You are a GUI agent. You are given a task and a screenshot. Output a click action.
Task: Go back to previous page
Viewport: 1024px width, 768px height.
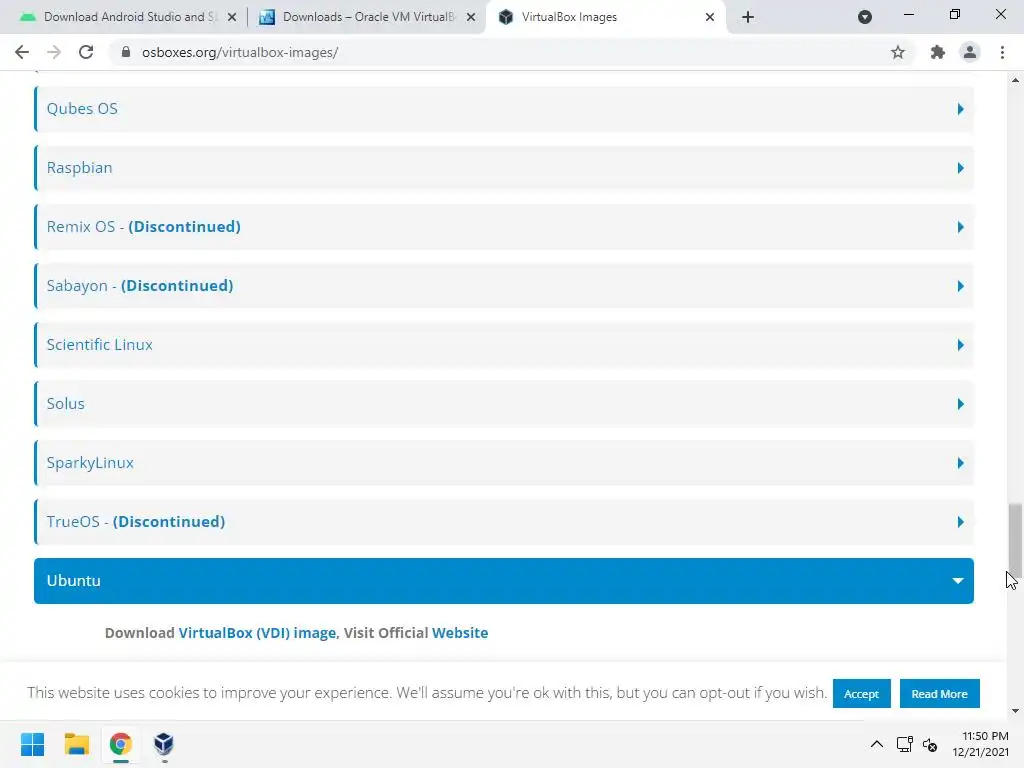pos(22,52)
